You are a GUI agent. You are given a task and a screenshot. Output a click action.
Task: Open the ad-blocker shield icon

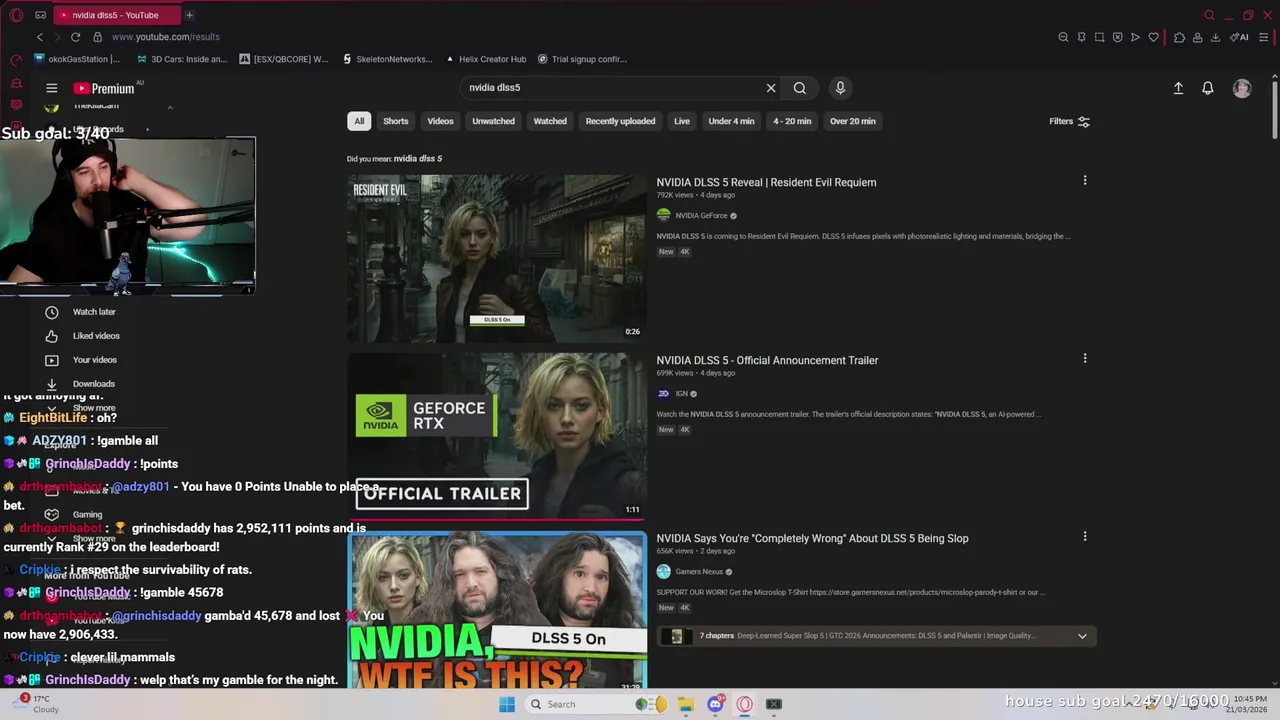(1117, 37)
